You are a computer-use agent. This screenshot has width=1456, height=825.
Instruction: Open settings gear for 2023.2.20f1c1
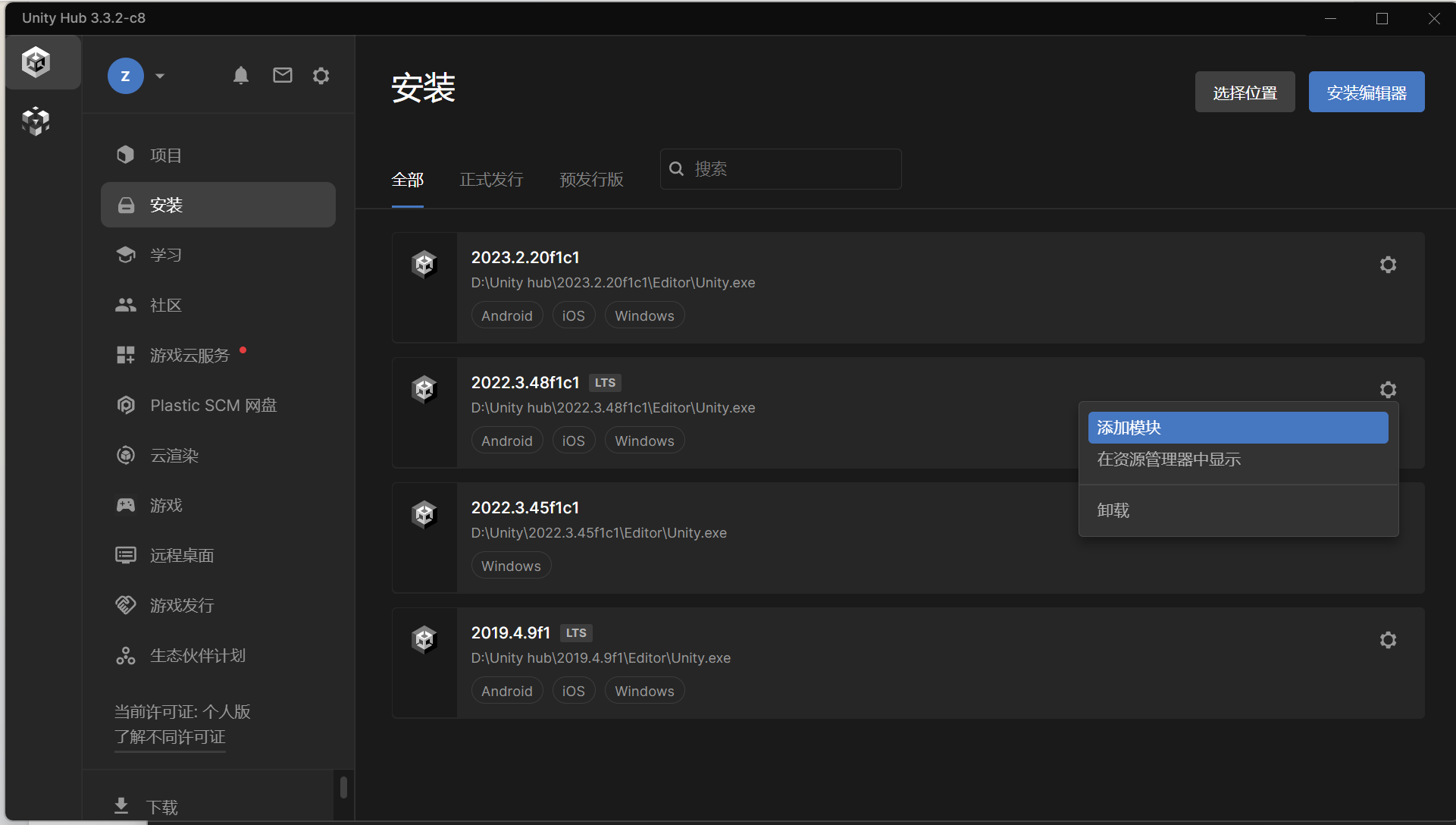1388,265
